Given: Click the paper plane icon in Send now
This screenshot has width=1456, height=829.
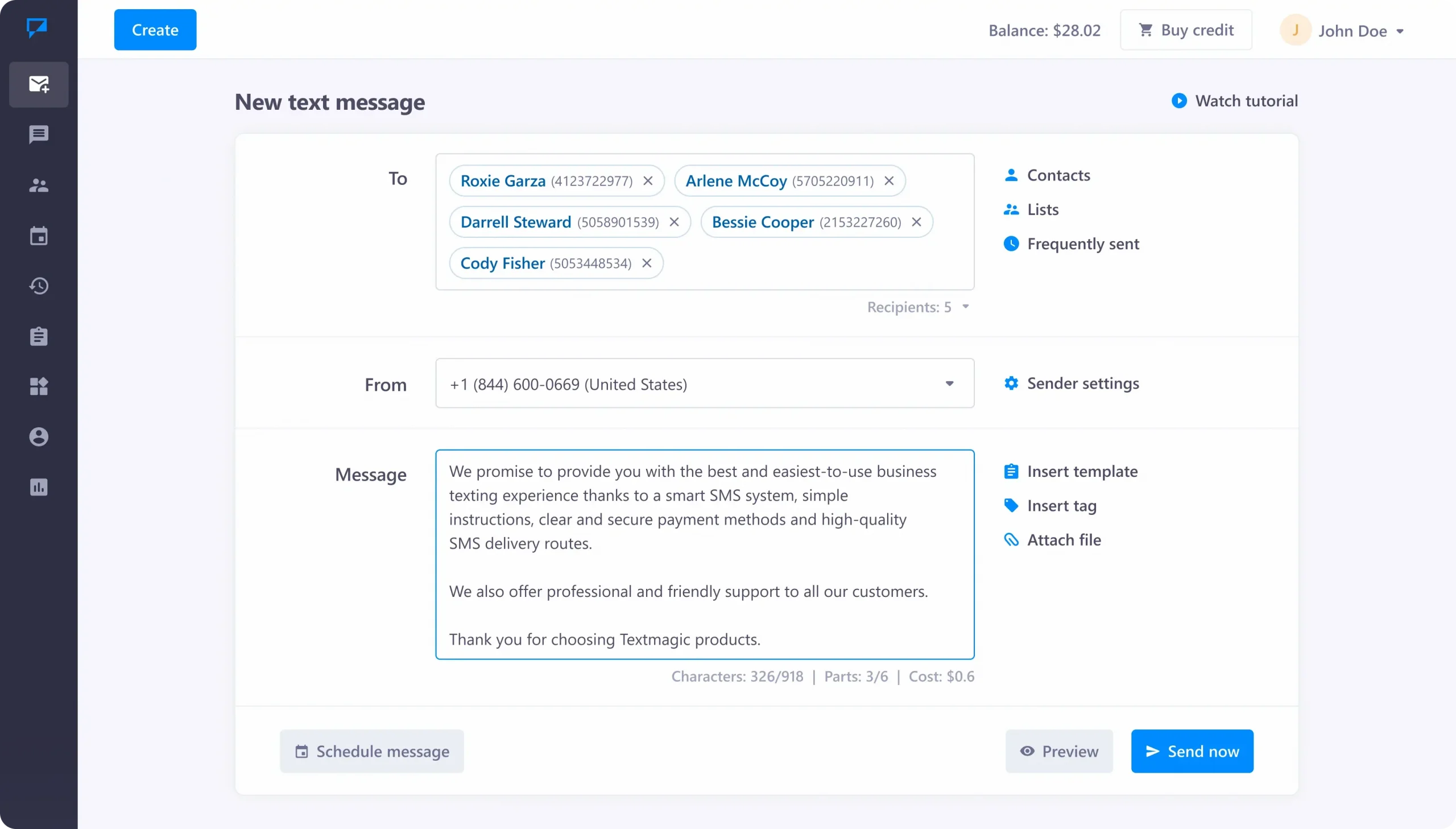Looking at the screenshot, I should 1152,751.
